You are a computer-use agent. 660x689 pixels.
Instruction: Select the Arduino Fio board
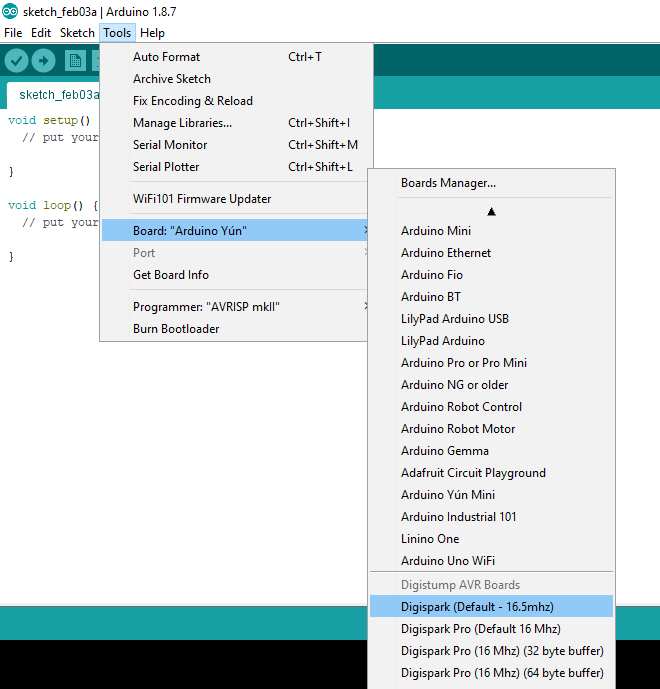pos(491,275)
